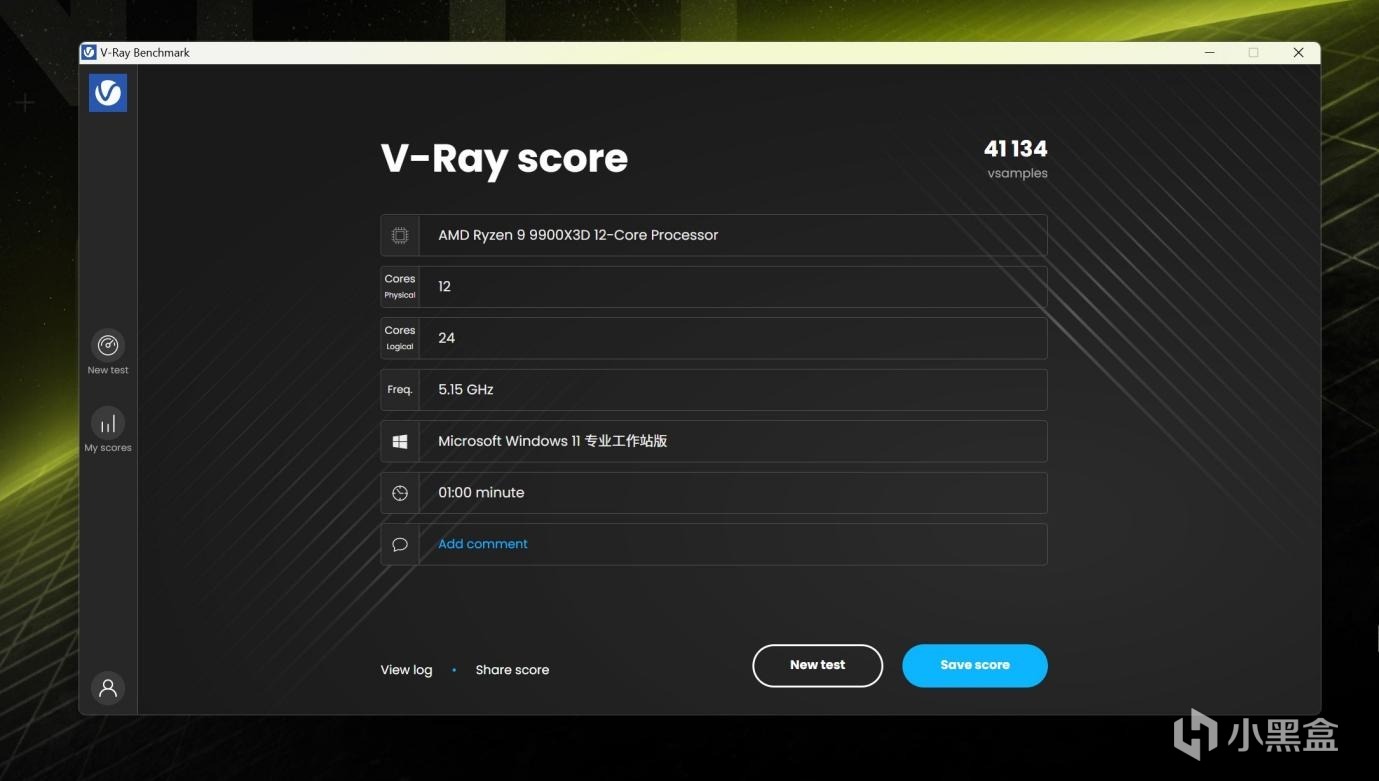Click logical cores value 24
Image resolution: width=1379 pixels, height=781 pixels.
[x=447, y=338]
